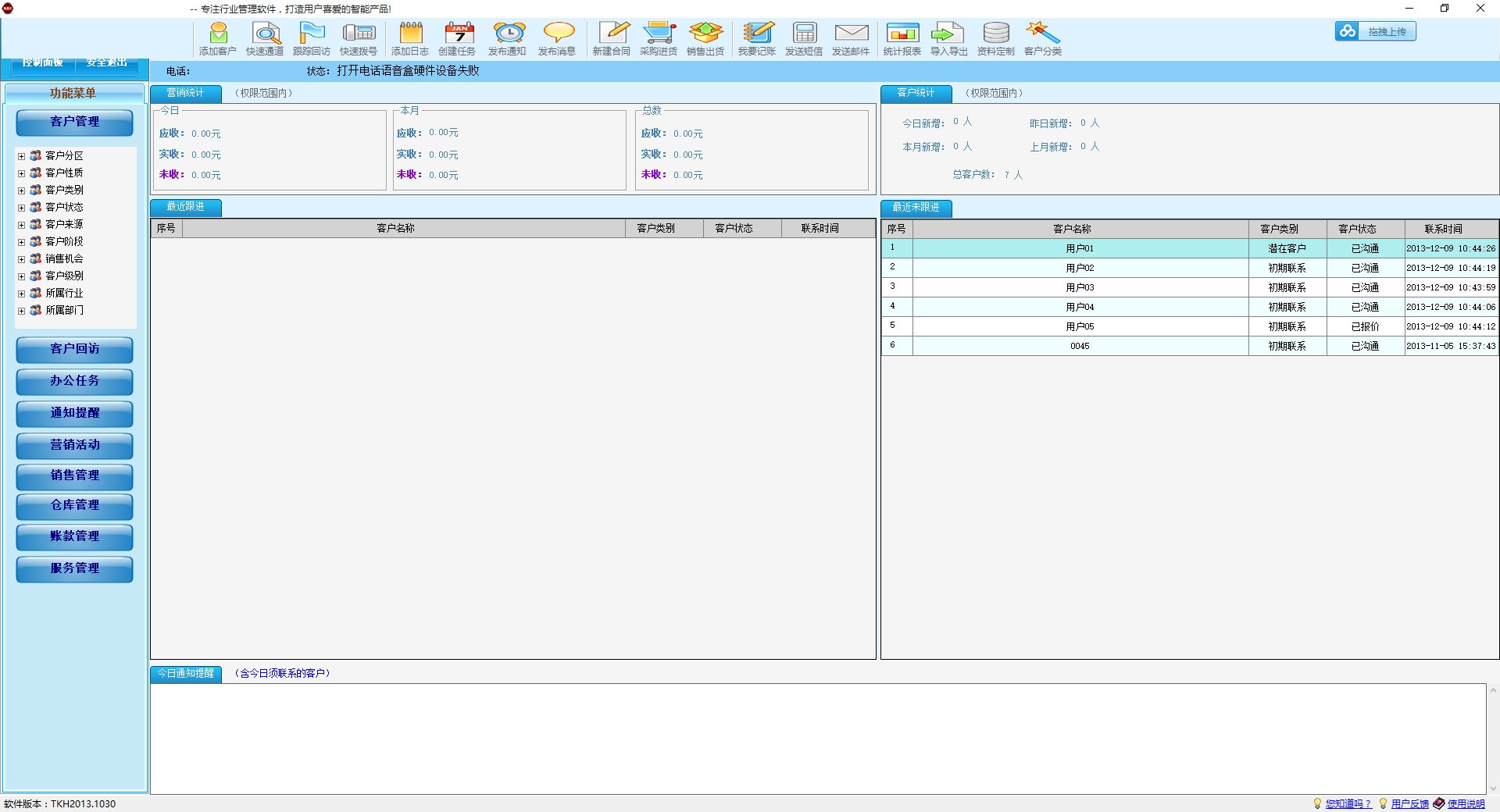
Task: Switch to the 安全退出 tab
Action: (x=107, y=63)
